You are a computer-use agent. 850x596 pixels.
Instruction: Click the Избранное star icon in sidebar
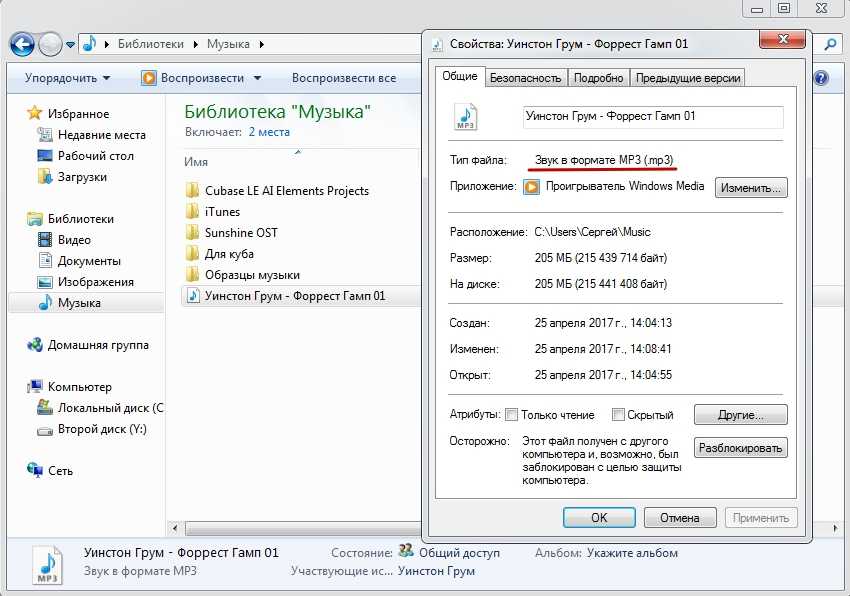(x=35, y=114)
